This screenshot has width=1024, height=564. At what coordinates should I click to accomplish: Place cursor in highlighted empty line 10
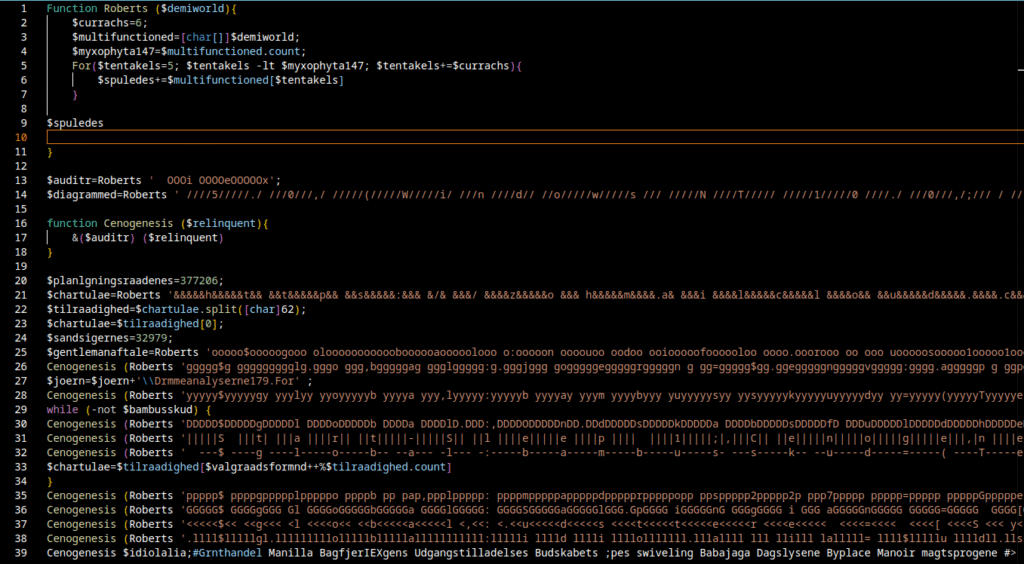tap(500, 137)
